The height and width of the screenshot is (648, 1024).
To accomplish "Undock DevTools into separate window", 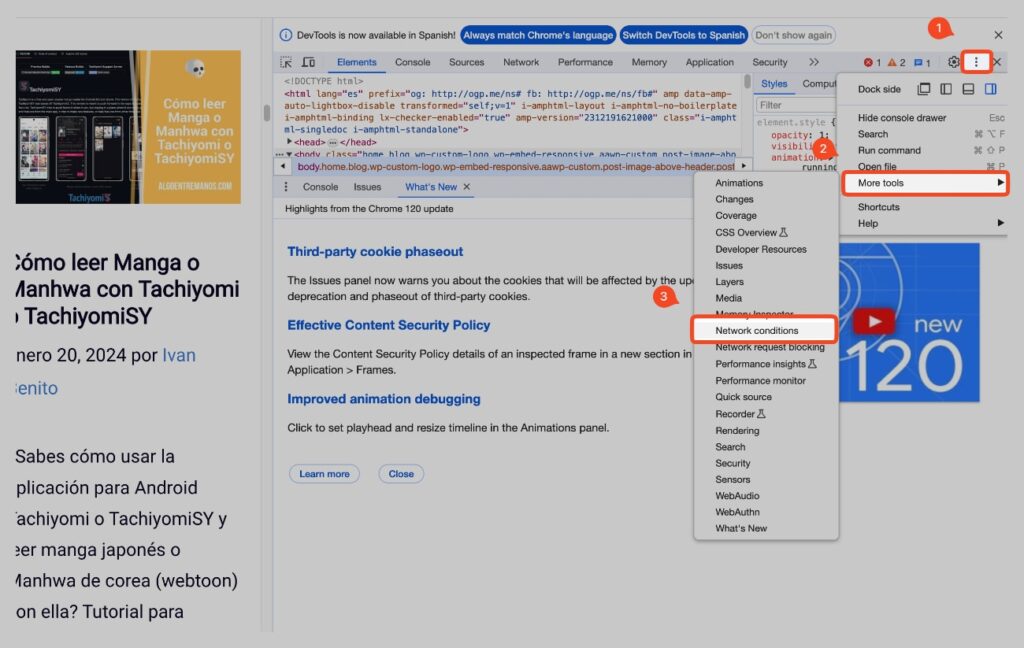I will (923, 89).
